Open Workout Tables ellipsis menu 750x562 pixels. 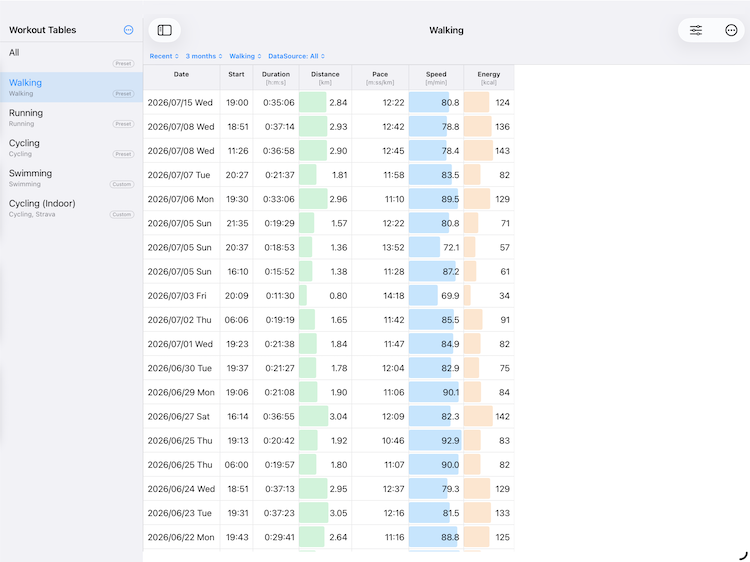pyautogui.click(x=128, y=30)
